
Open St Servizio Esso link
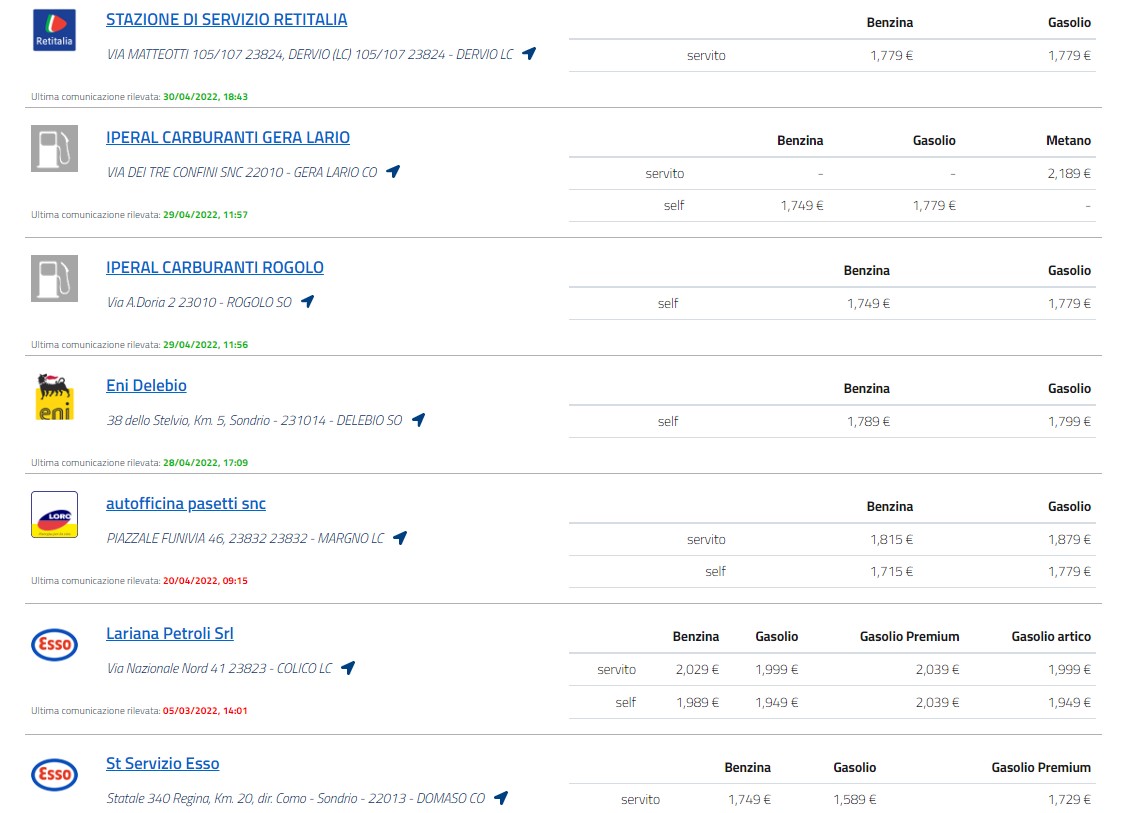162,763
